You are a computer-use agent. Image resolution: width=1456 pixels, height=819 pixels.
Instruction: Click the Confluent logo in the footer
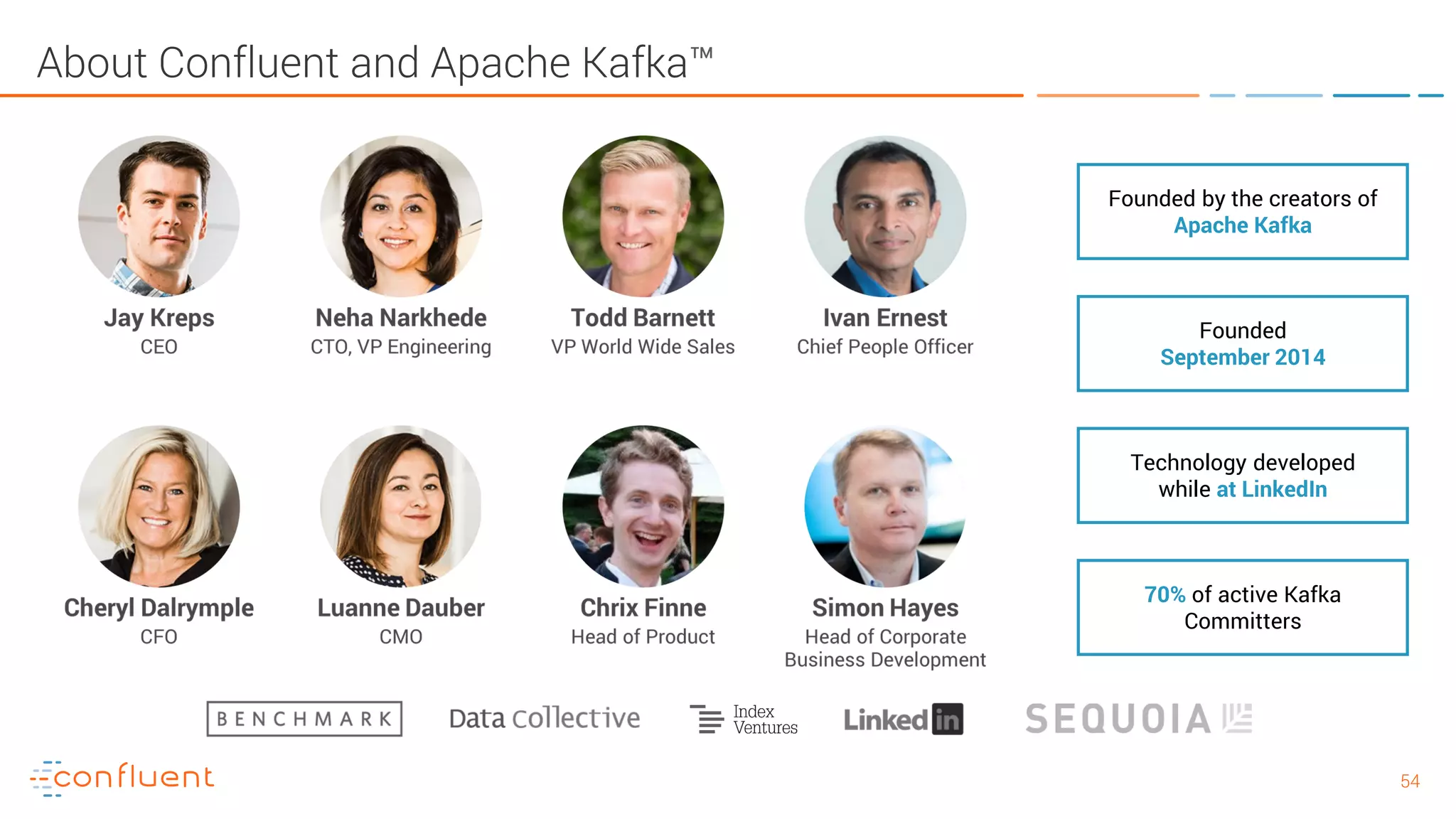tap(122, 778)
